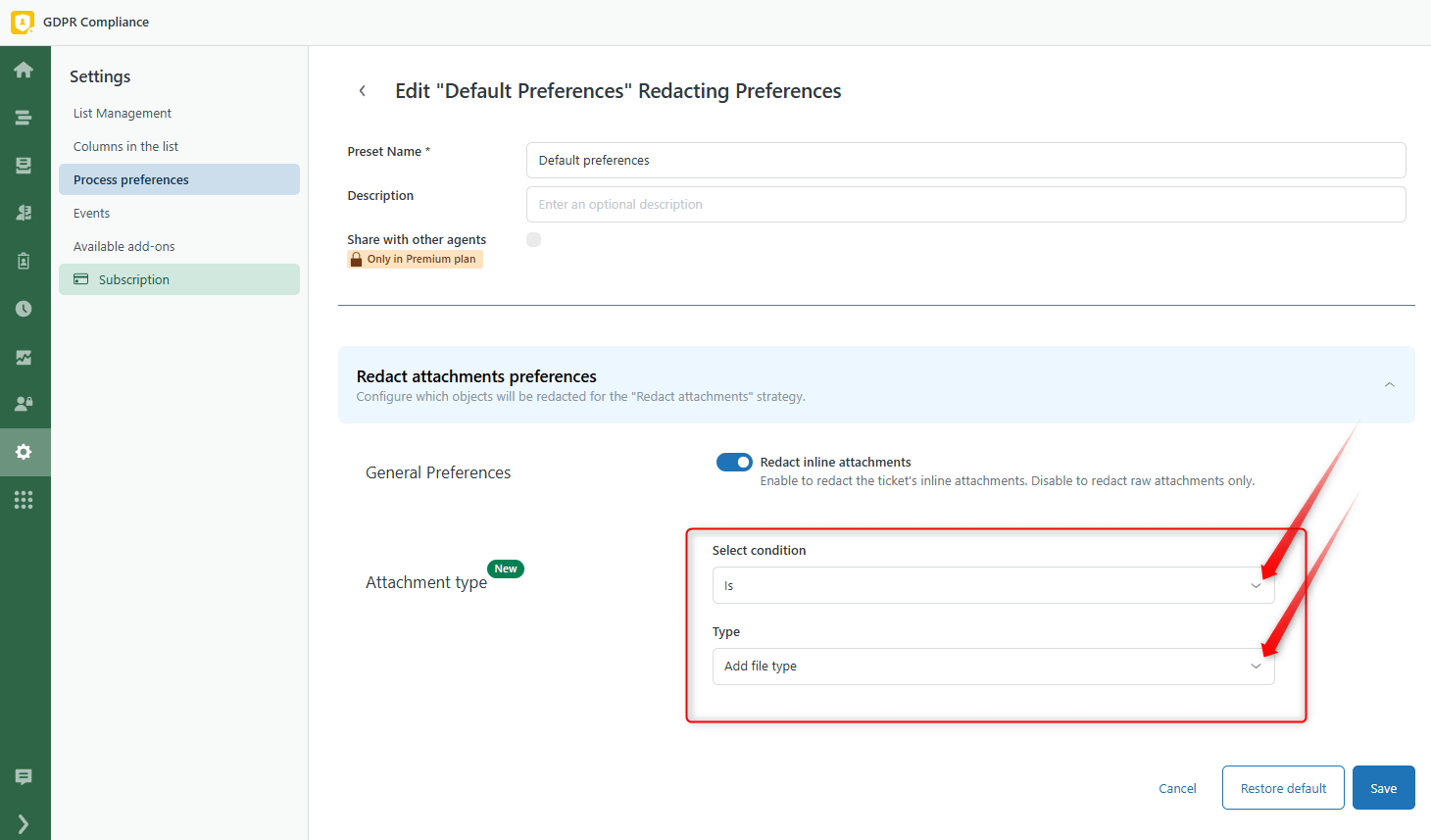Click the Cancel link
Screen dimensions: 1431x840
pyautogui.click(x=1177, y=789)
